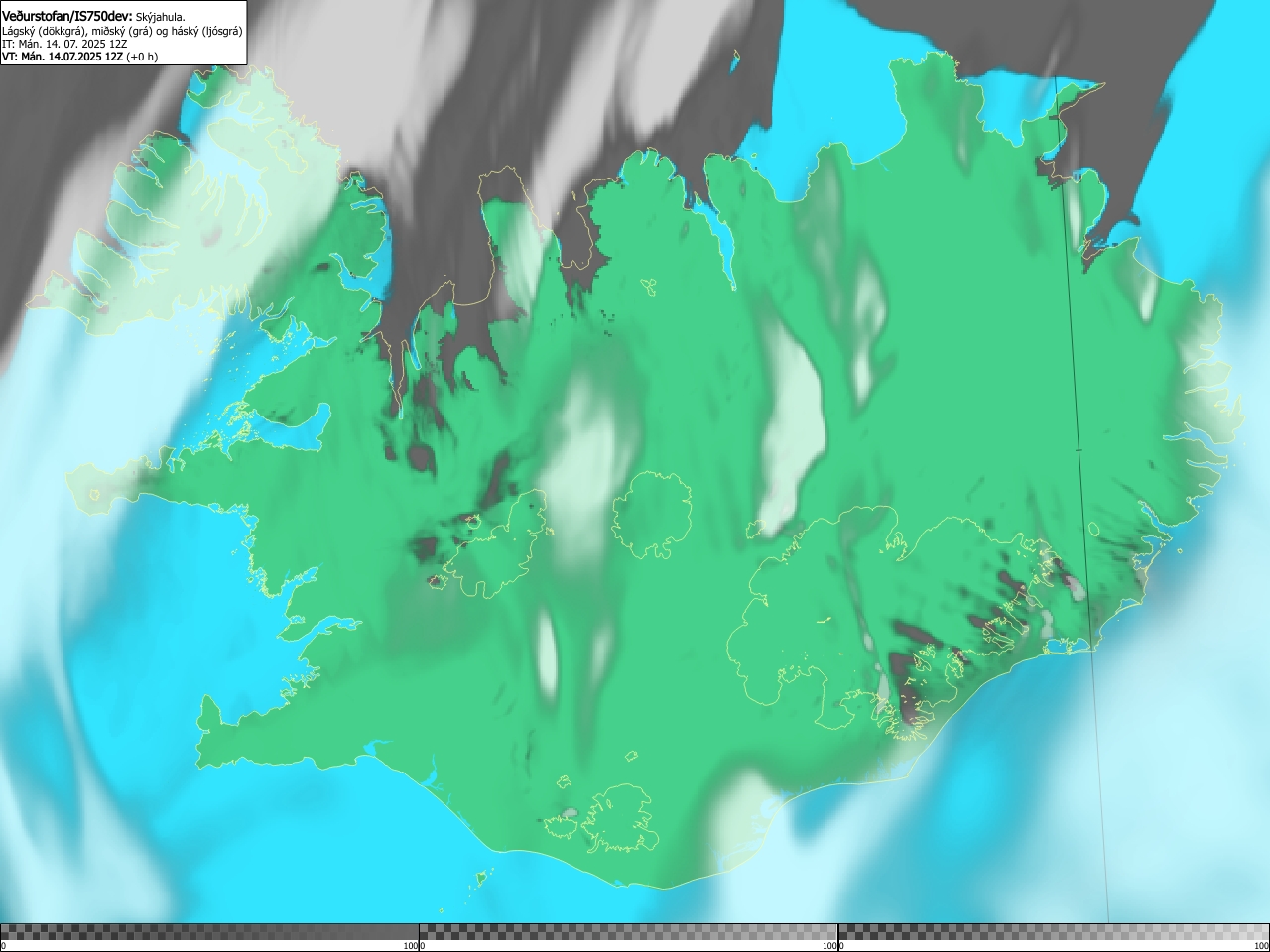Click the light grey high-cloud scale bar
The image size is (1270, 952).
(1054, 932)
